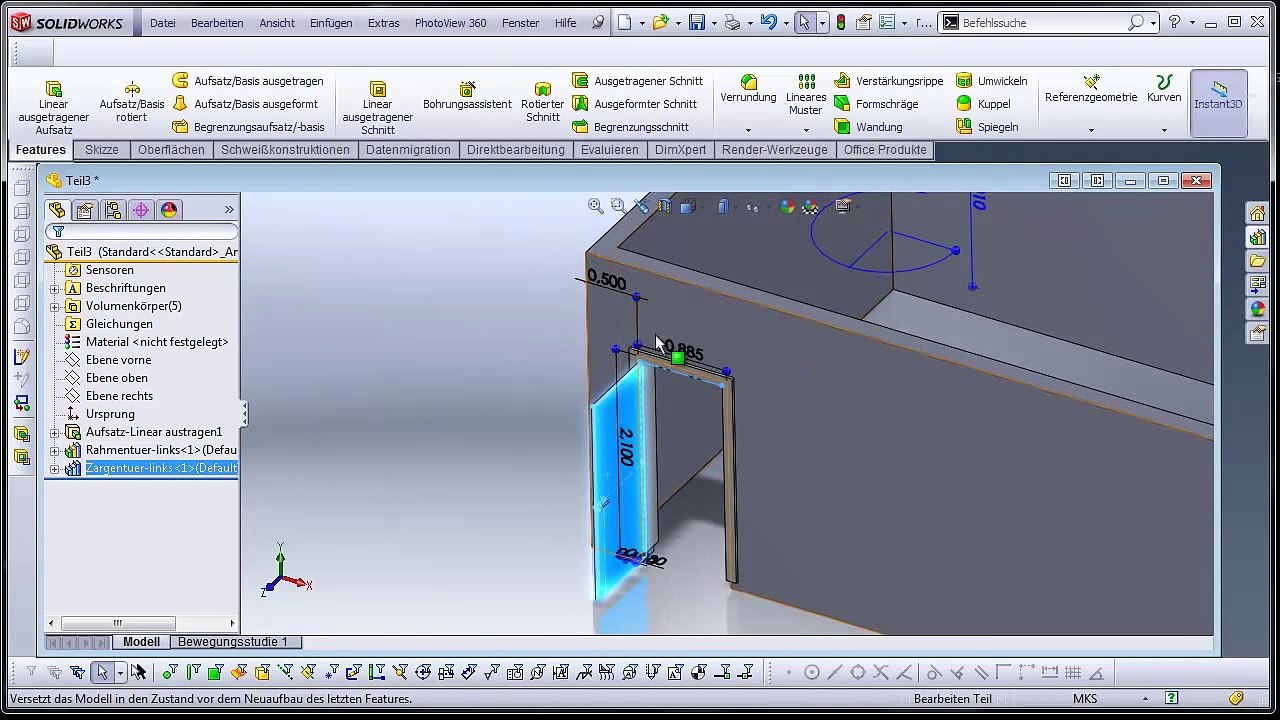Open the Referenzgeometrie dropdown arrow
The width and height of the screenshot is (1280, 720).
[x=1091, y=130]
